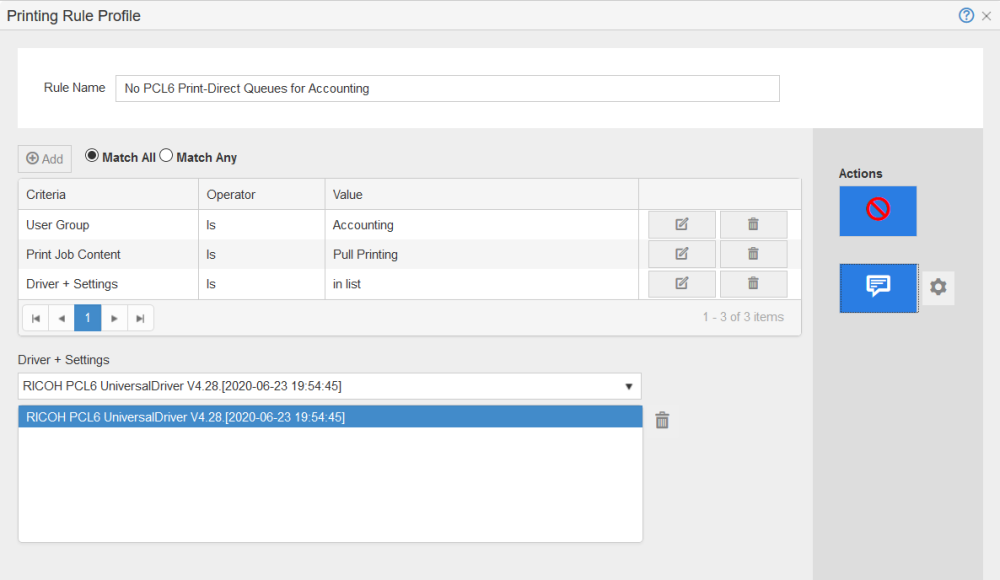This screenshot has width=1000, height=580.
Task: Edit the User Group criteria row
Action: pos(681,225)
